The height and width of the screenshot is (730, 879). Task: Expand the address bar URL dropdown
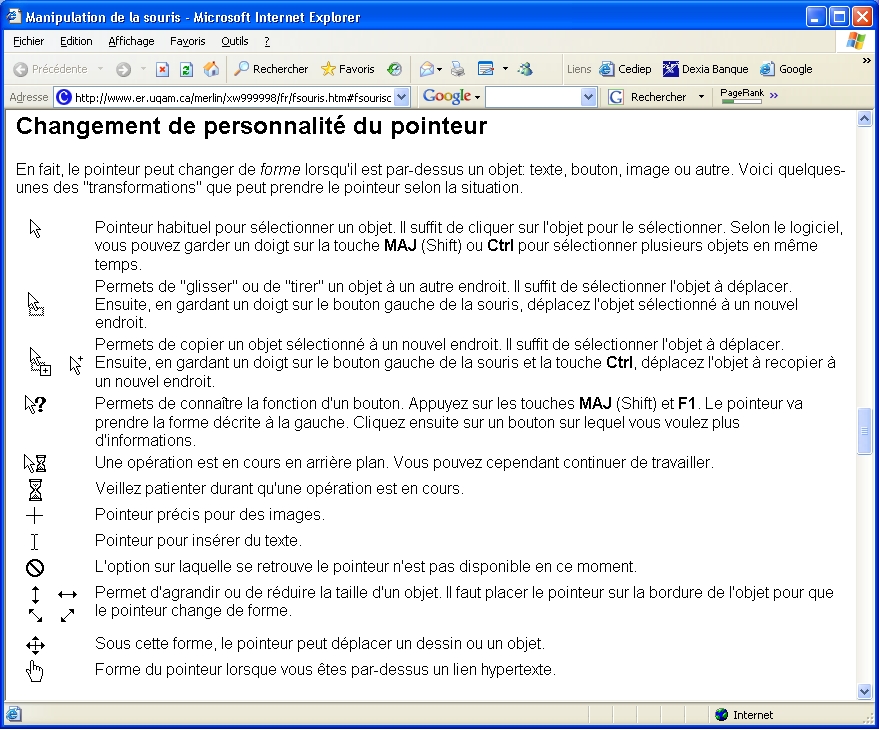coord(402,97)
